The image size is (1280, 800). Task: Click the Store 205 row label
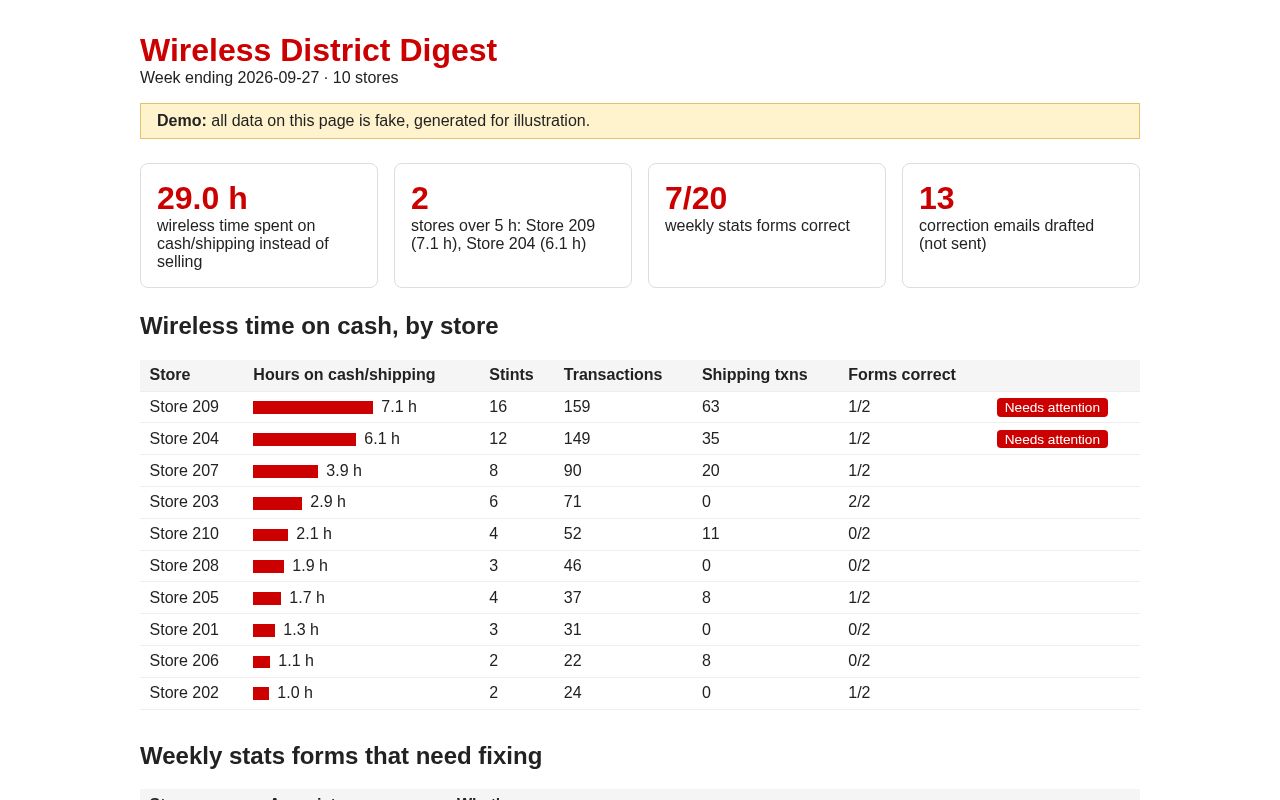point(184,598)
